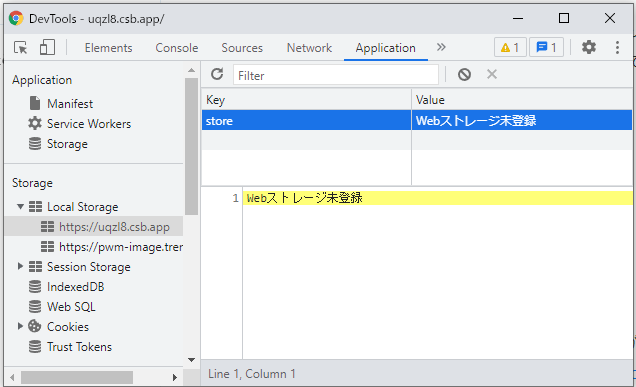
Task: Delete selected entry with X icon
Action: pyautogui.click(x=492, y=74)
